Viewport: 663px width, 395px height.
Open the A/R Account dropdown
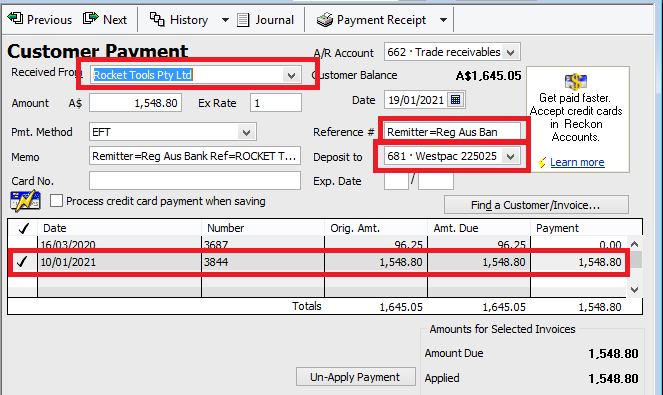(511, 52)
